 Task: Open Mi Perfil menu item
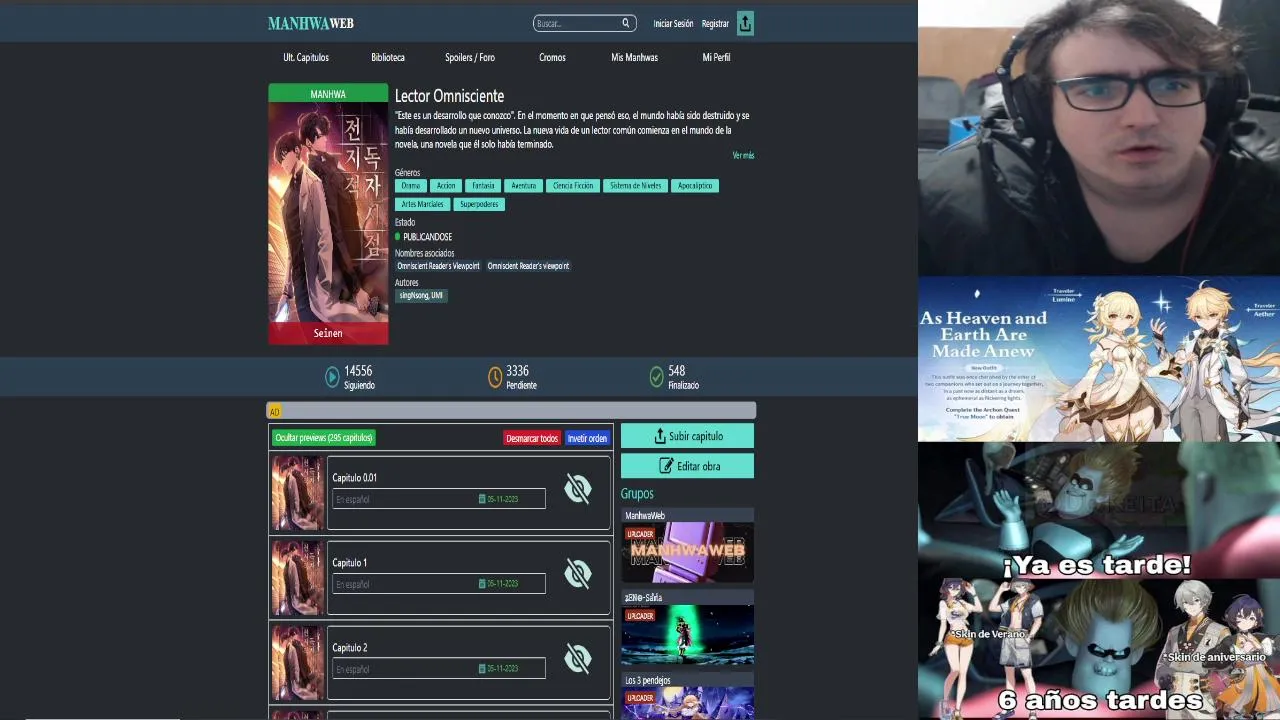(716, 57)
